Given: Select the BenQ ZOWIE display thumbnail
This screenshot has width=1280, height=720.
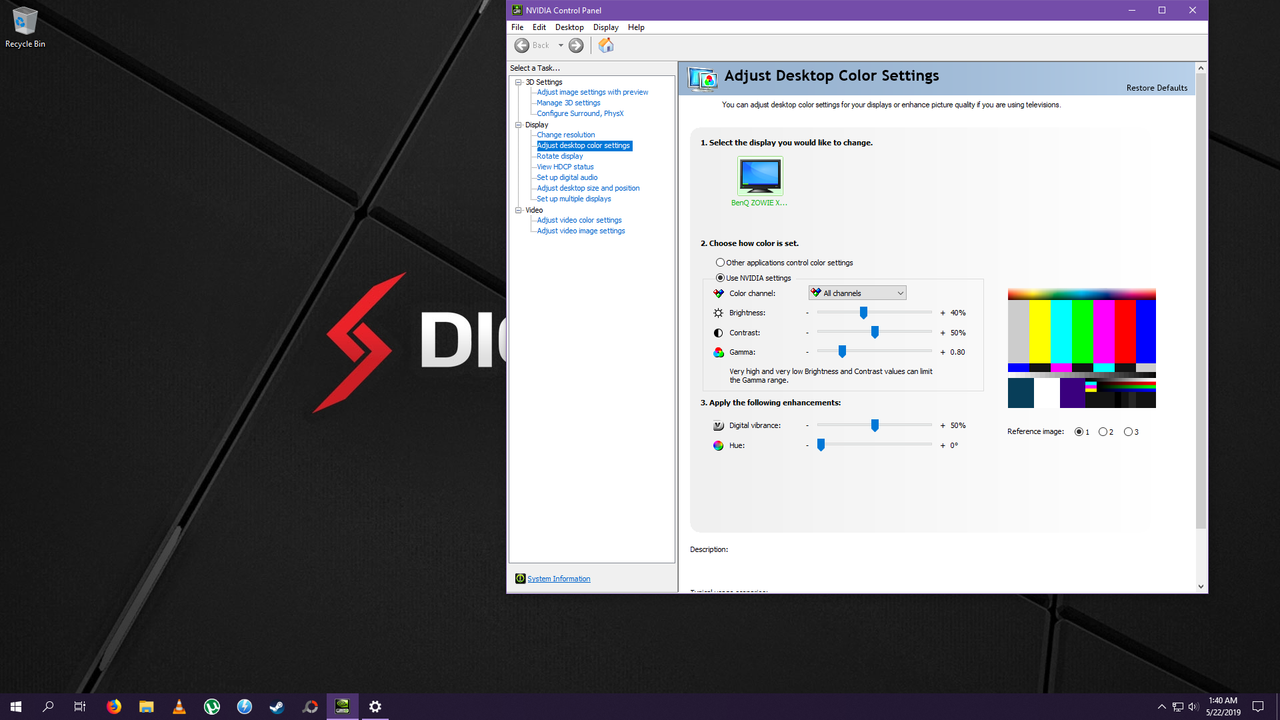Looking at the screenshot, I should 759,175.
